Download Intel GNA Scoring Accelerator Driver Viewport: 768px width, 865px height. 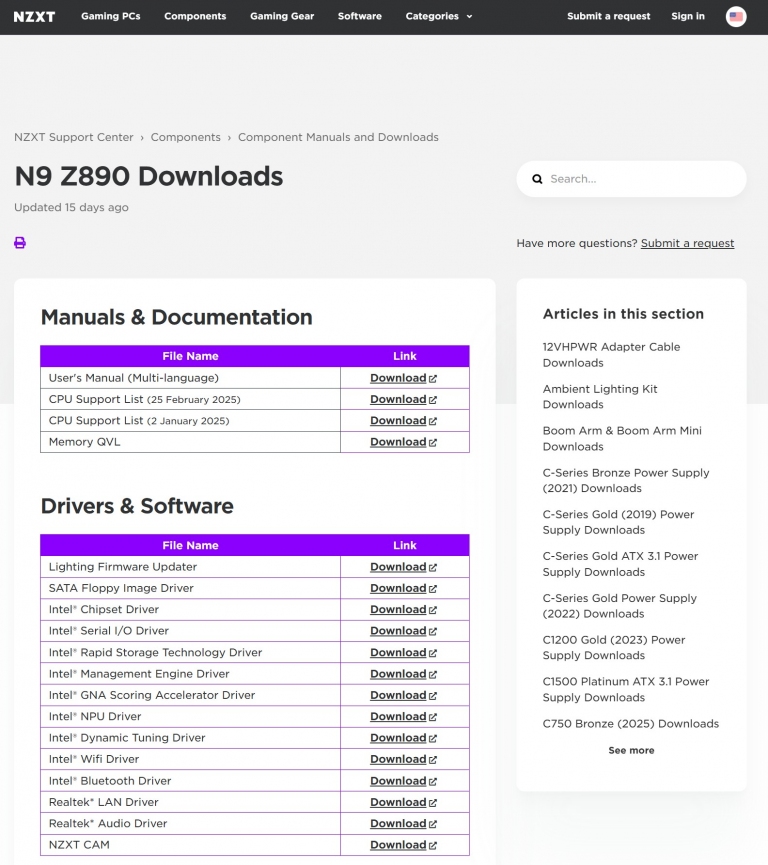(403, 695)
